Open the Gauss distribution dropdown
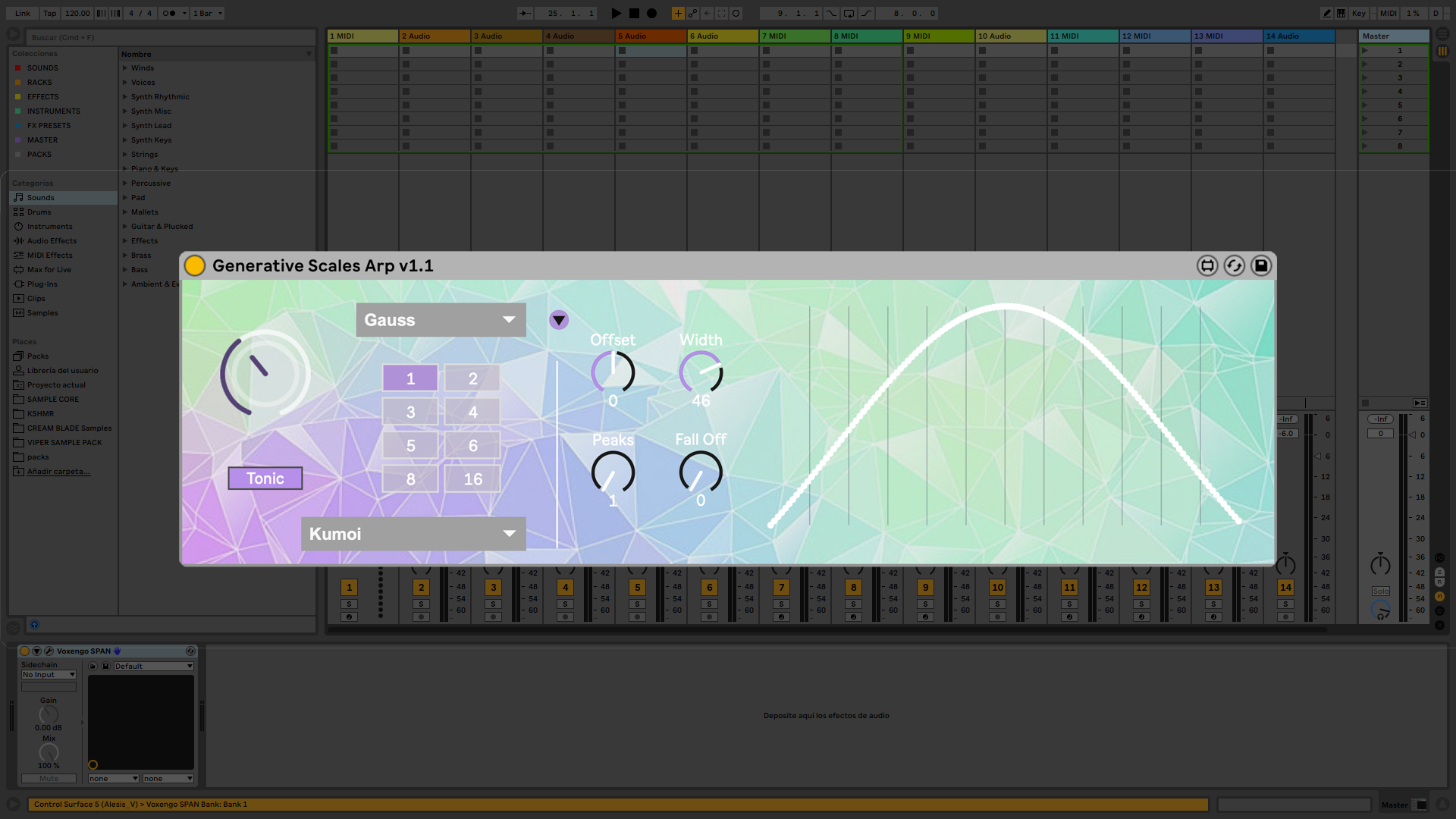1456x819 pixels. pyautogui.click(x=441, y=320)
